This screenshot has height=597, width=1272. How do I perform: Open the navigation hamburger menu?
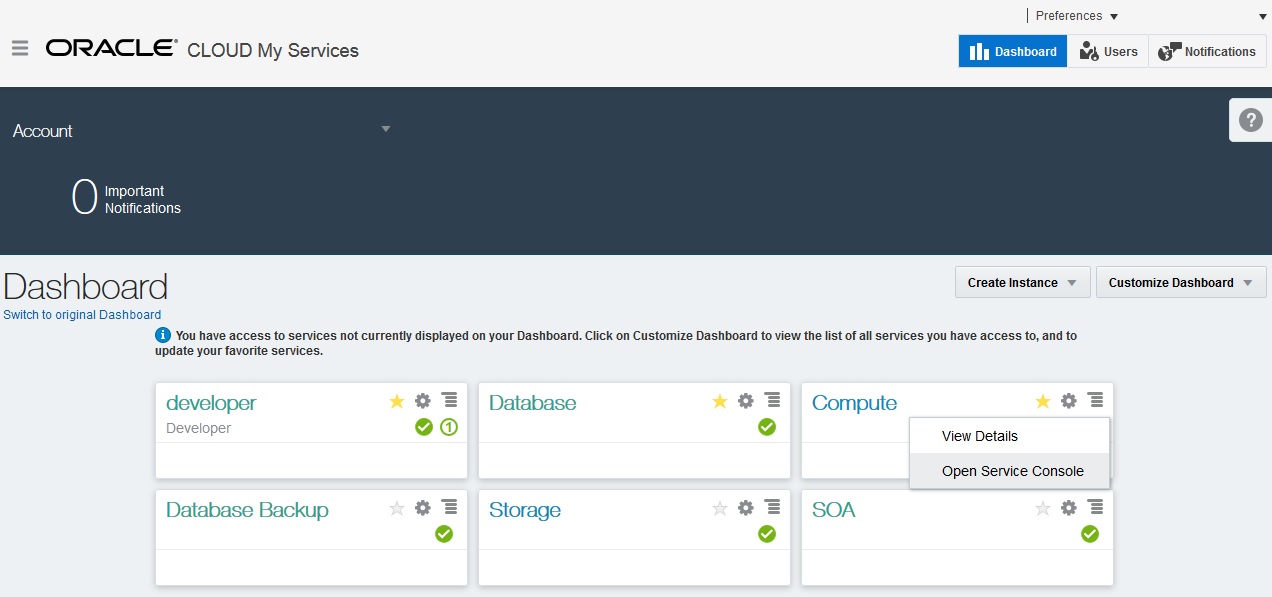tap(19, 46)
